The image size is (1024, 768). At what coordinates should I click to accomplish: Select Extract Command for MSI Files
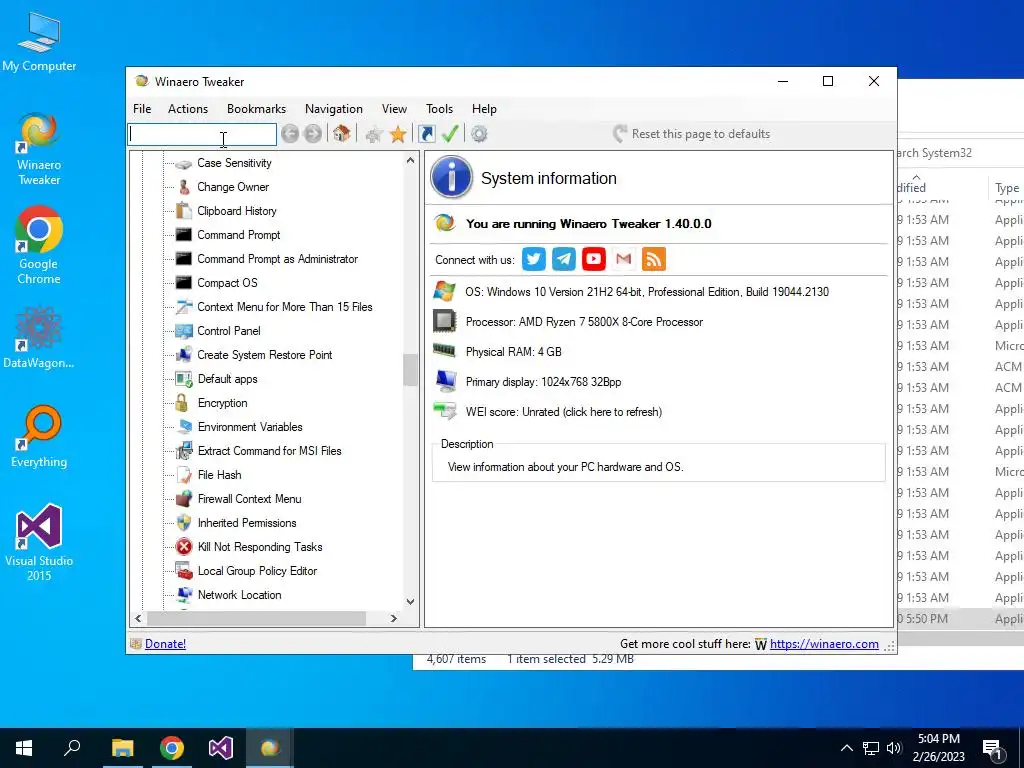tap(270, 451)
